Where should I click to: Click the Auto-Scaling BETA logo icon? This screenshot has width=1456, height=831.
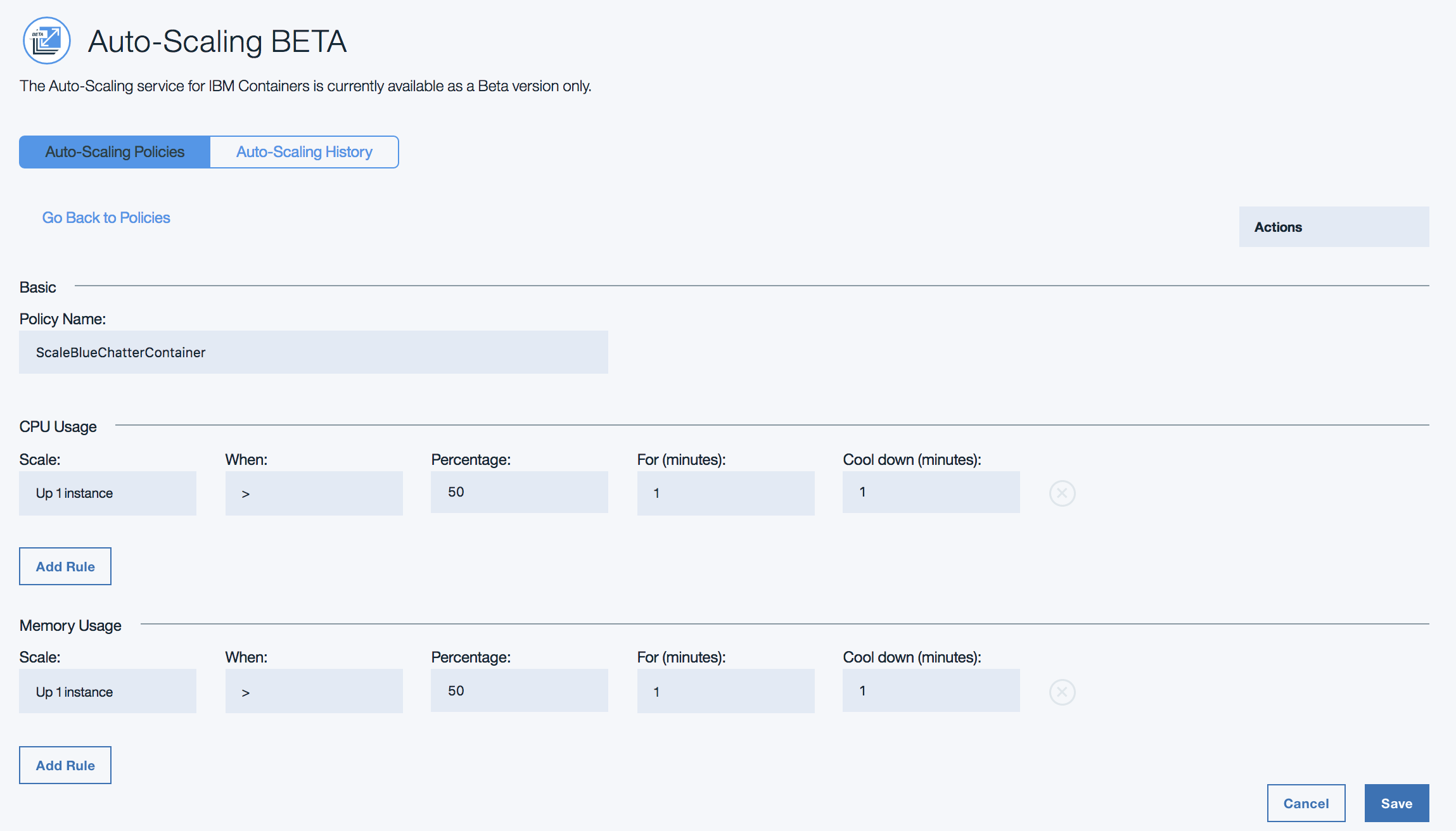[x=46, y=41]
